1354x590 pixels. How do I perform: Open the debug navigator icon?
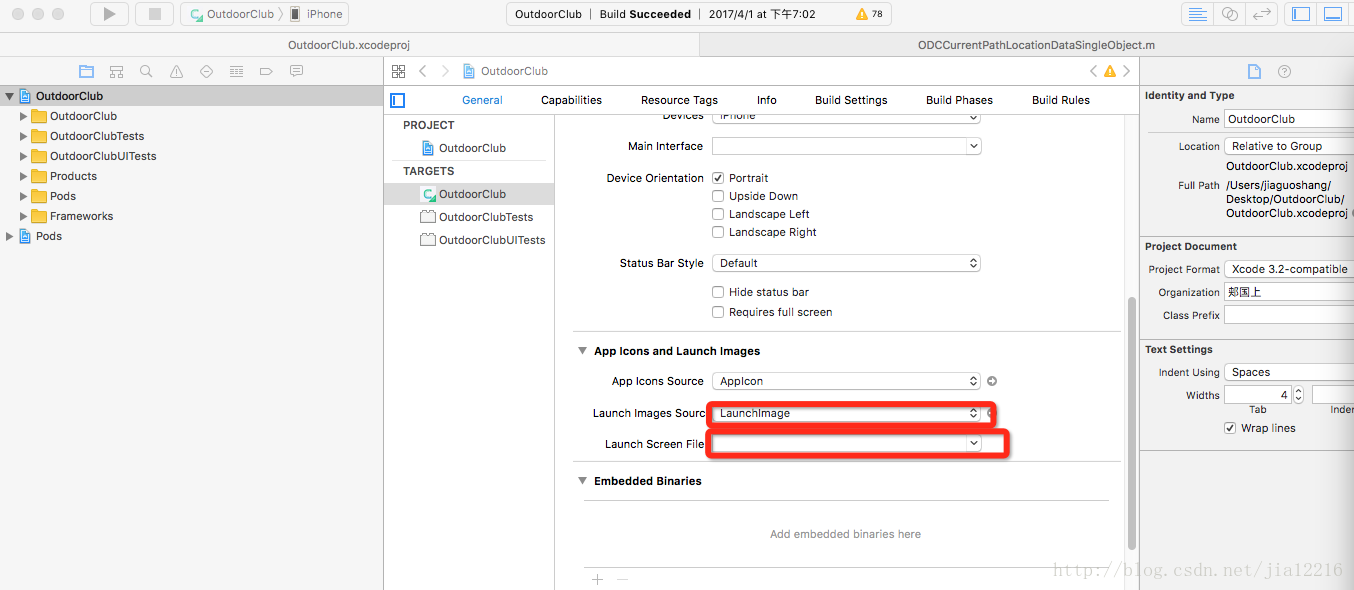coord(236,71)
